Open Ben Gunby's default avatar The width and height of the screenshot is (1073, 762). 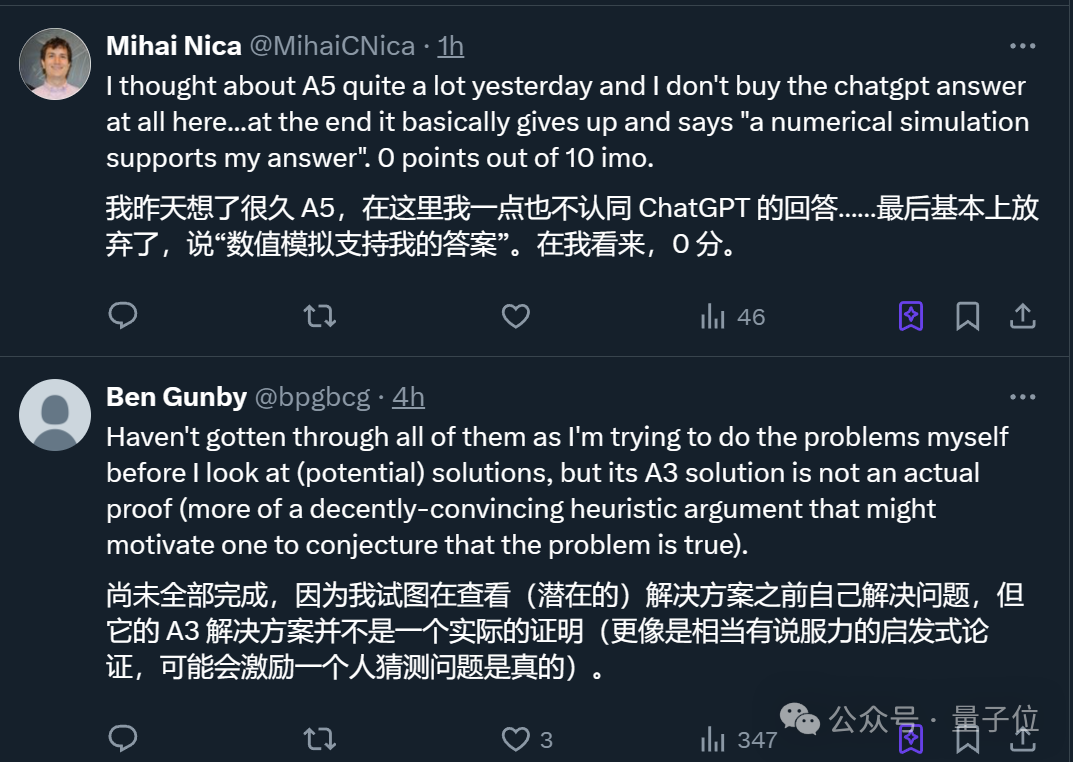click(55, 415)
